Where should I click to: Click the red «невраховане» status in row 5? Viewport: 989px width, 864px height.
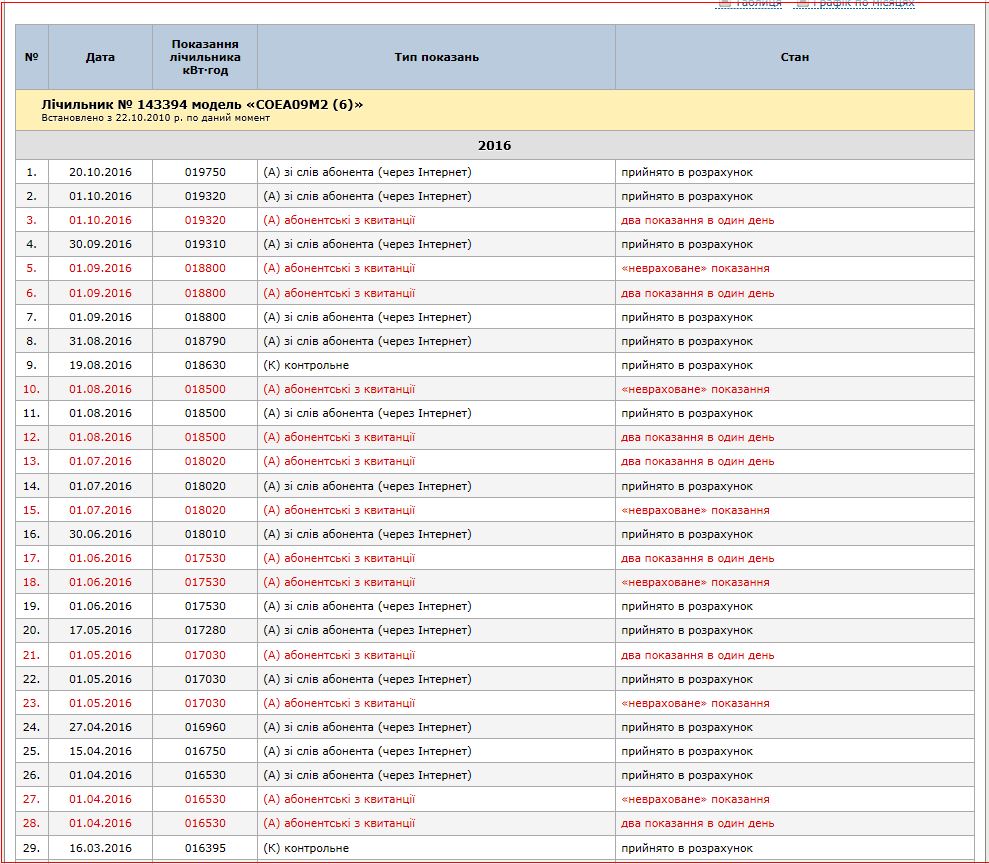coord(695,269)
